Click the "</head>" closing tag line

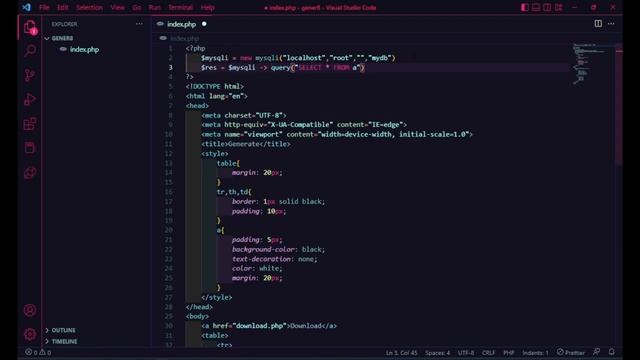point(199,307)
